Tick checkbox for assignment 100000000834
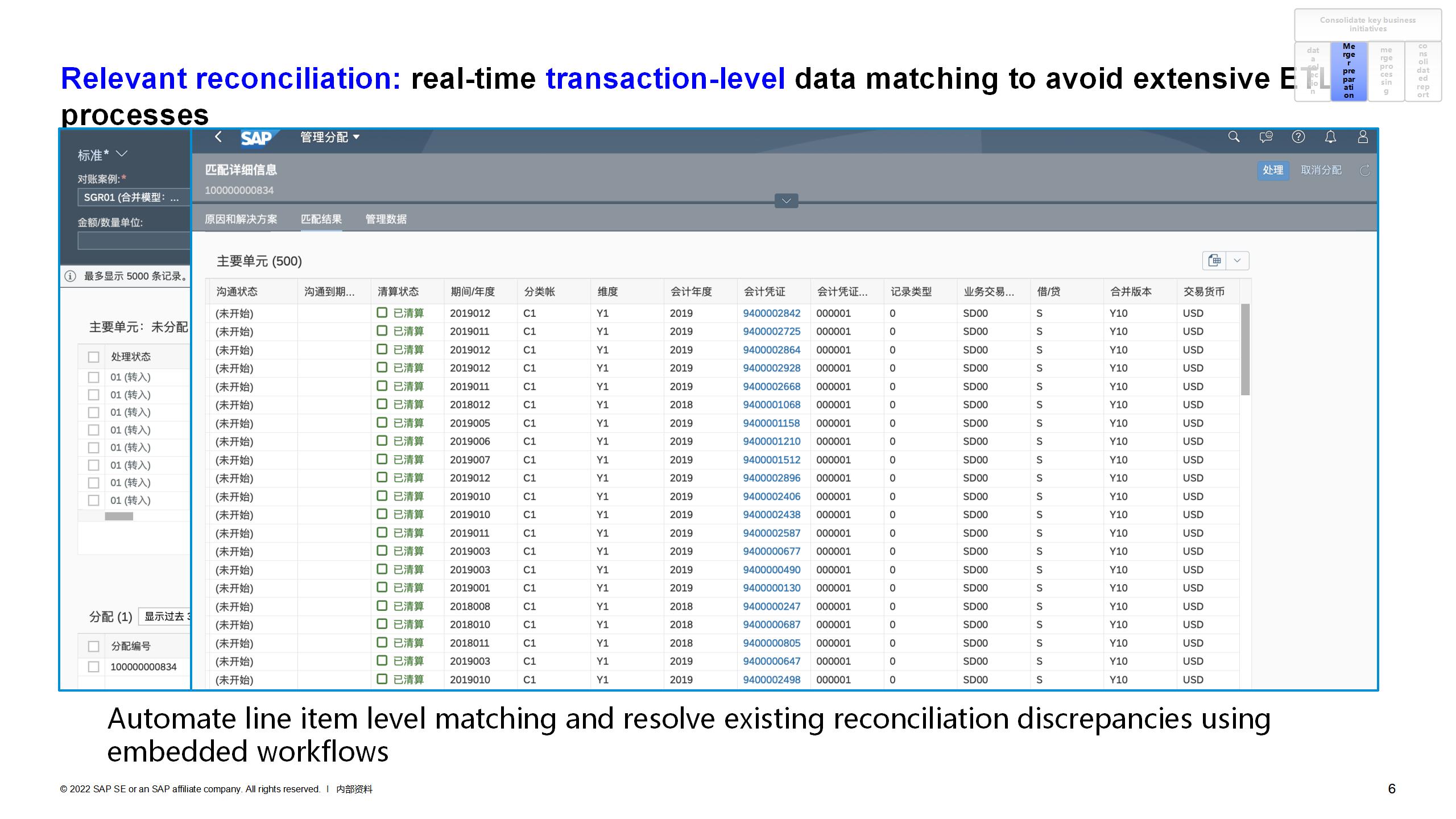This screenshot has height=819, width=1456. tap(94, 667)
